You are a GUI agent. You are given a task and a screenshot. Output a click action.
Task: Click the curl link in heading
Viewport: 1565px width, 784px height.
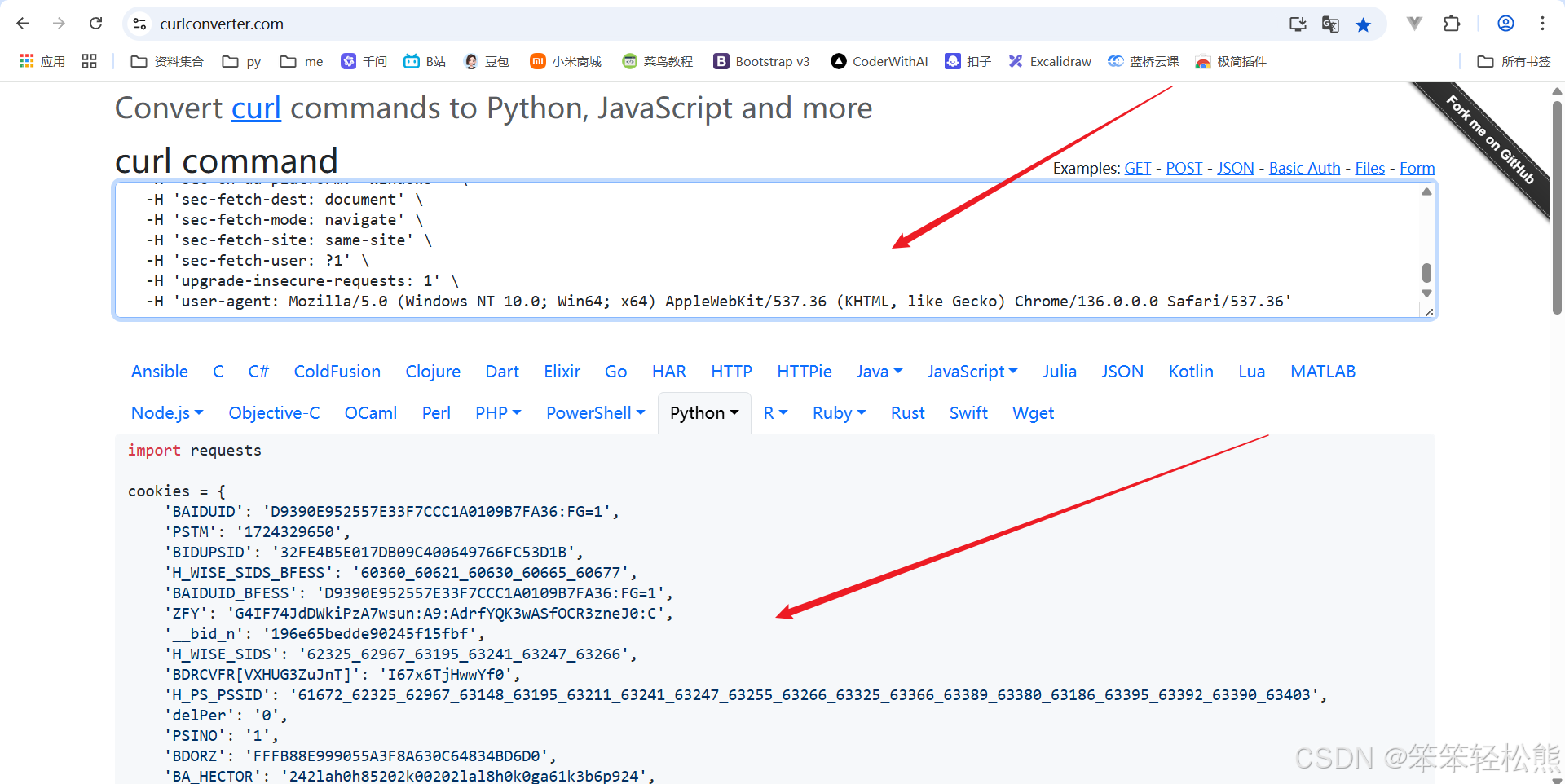256,108
